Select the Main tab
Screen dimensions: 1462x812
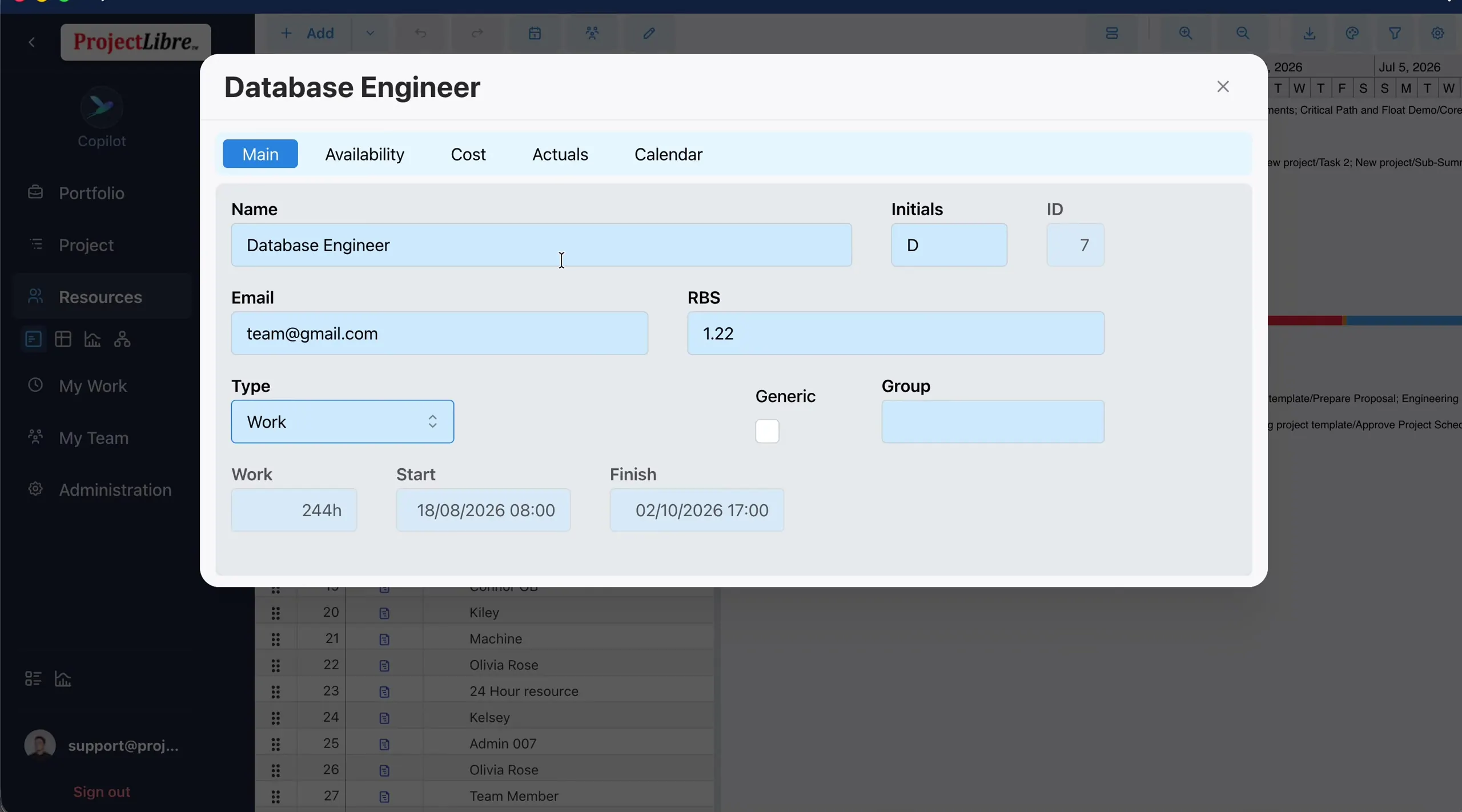(x=260, y=154)
